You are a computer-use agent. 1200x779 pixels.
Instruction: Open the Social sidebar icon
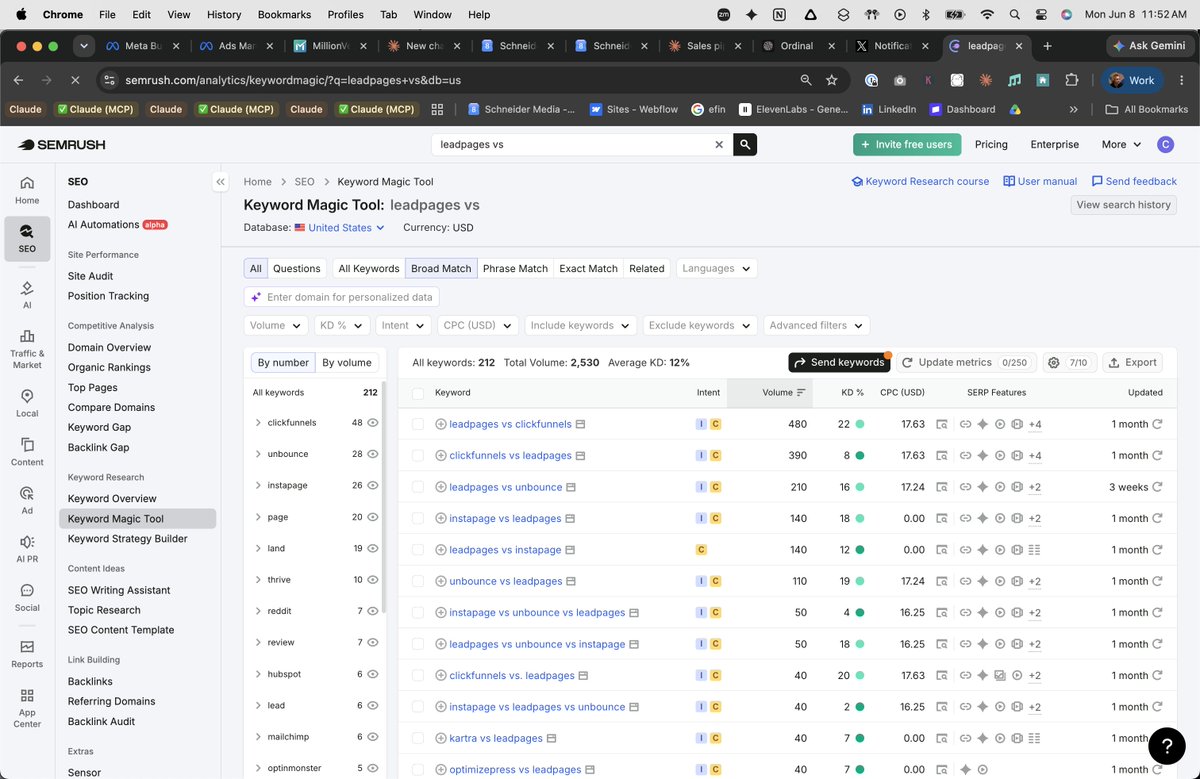tap(27, 598)
